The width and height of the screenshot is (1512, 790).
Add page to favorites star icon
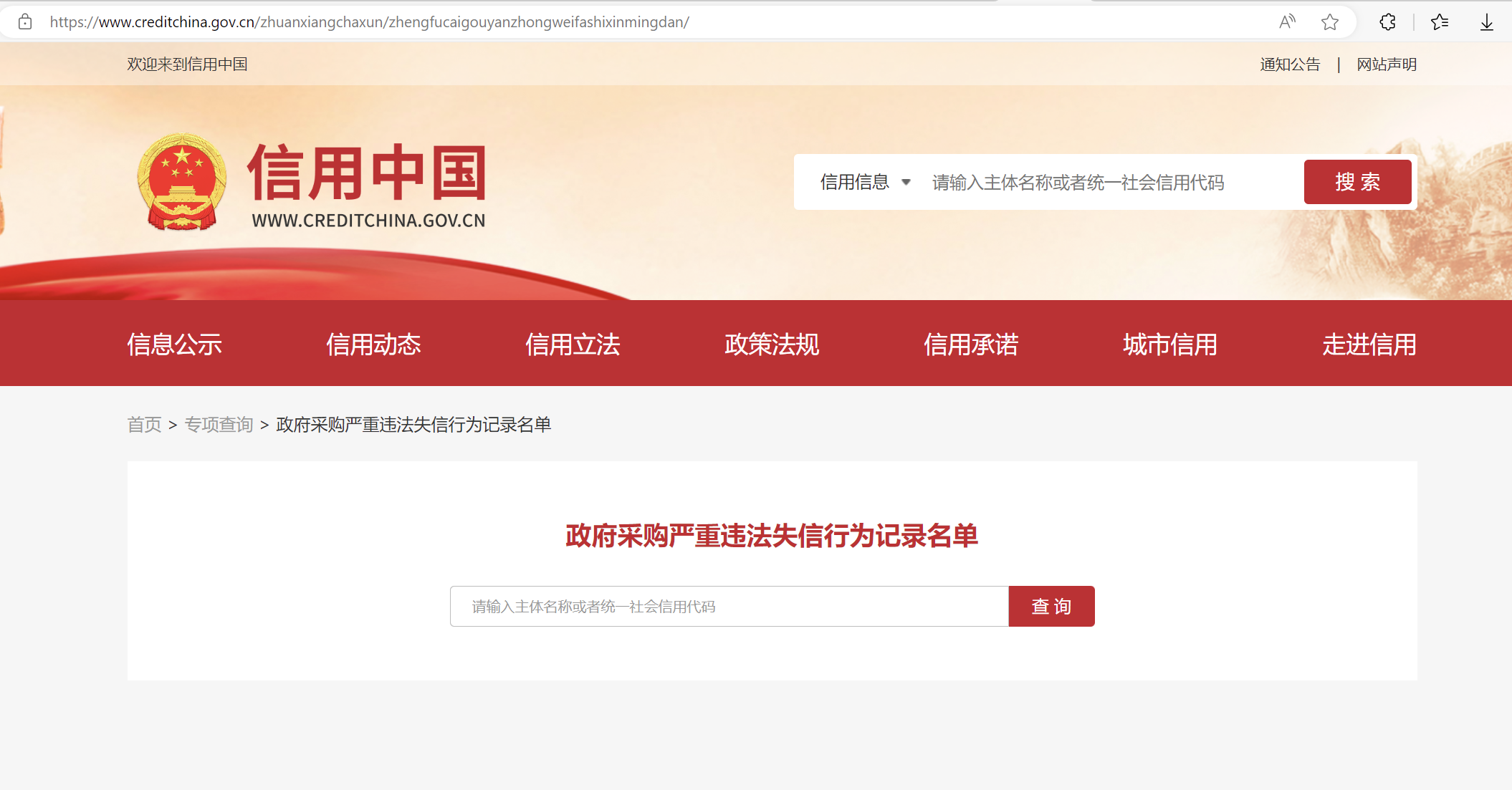pos(1330,22)
